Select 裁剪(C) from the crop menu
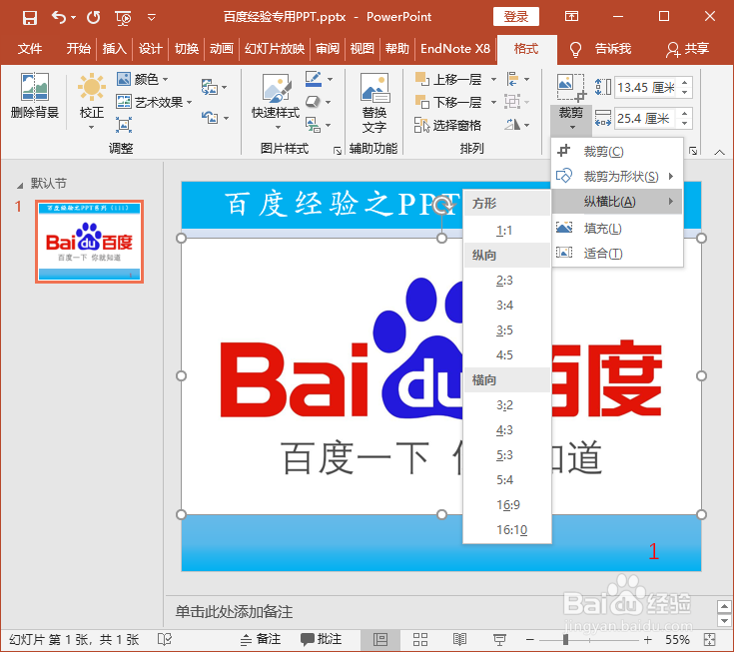The width and height of the screenshot is (734, 652). tap(617, 151)
